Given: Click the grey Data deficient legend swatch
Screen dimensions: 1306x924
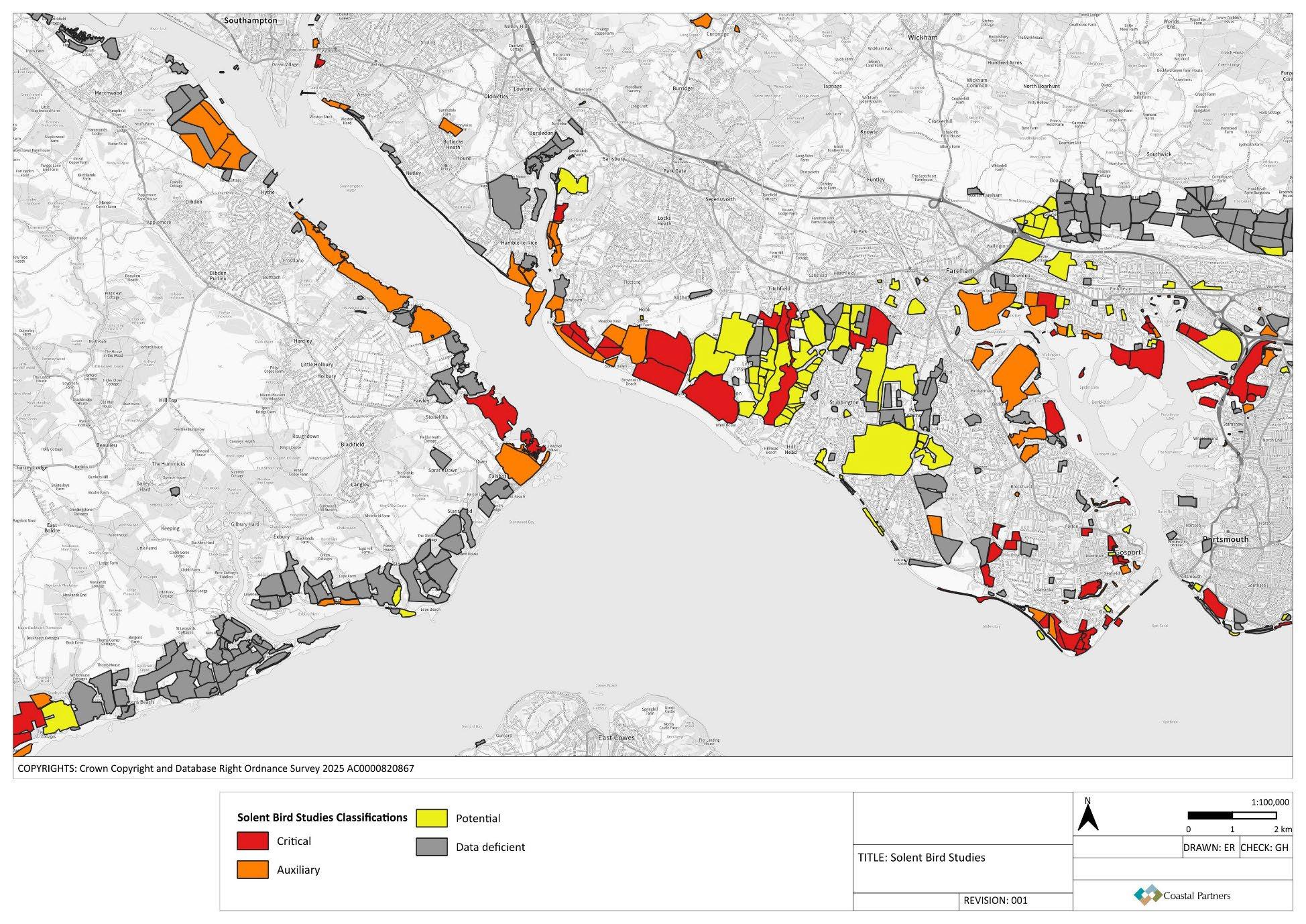Looking at the screenshot, I should tap(431, 847).
